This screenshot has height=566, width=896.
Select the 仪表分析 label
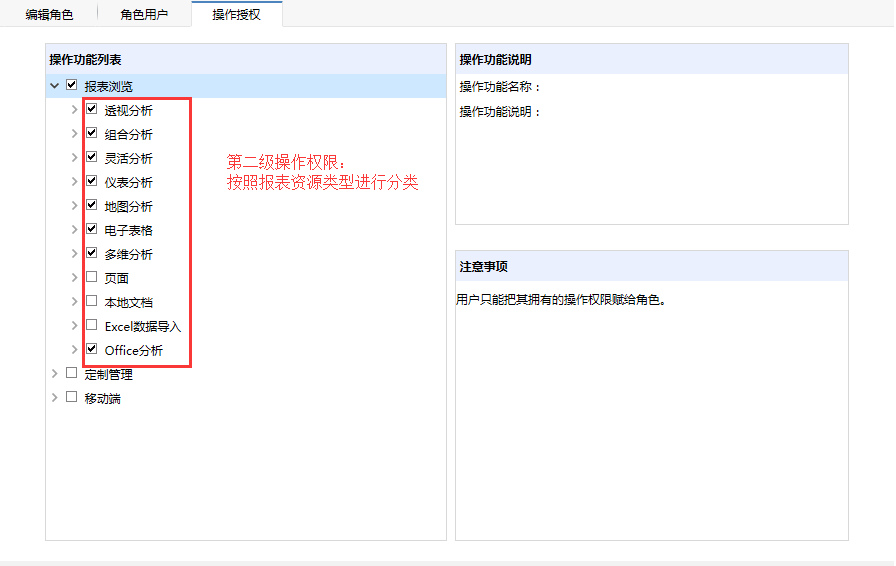click(x=129, y=182)
